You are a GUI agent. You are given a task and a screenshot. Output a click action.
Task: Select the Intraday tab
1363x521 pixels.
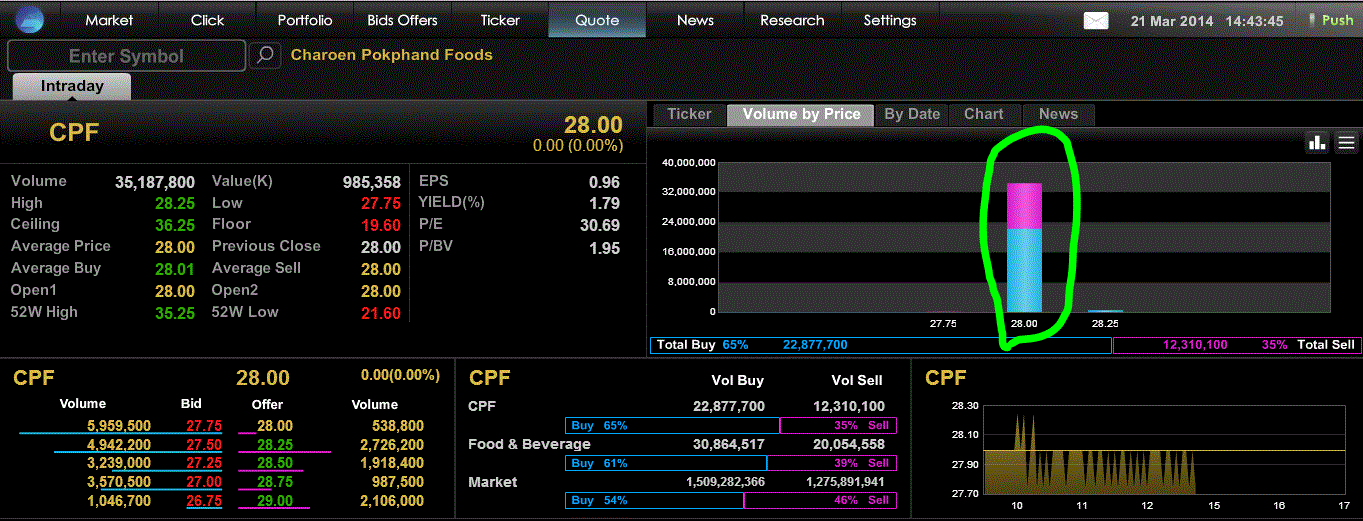coord(72,86)
